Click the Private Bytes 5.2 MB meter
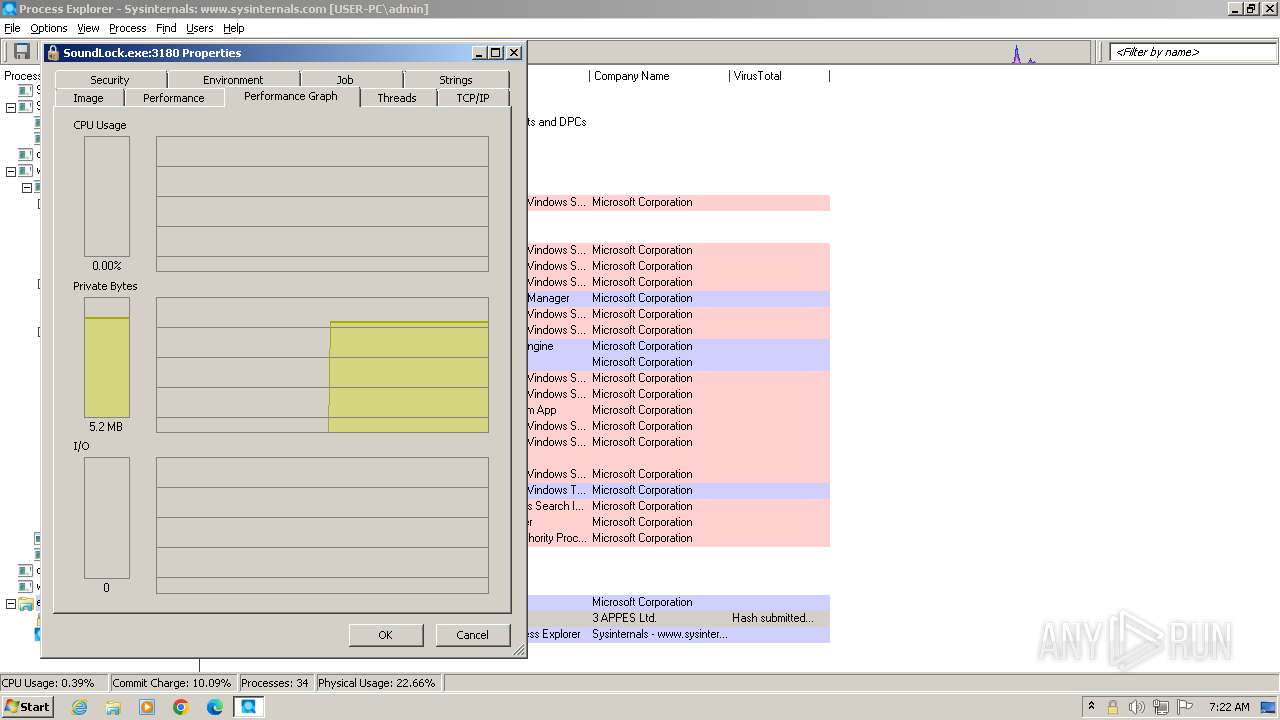 (107, 357)
